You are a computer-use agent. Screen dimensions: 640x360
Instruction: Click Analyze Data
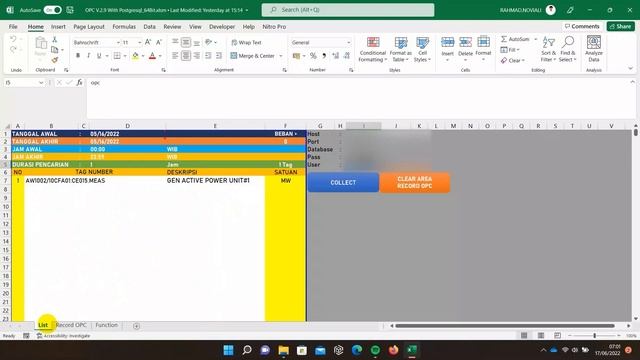[x=593, y=49]
